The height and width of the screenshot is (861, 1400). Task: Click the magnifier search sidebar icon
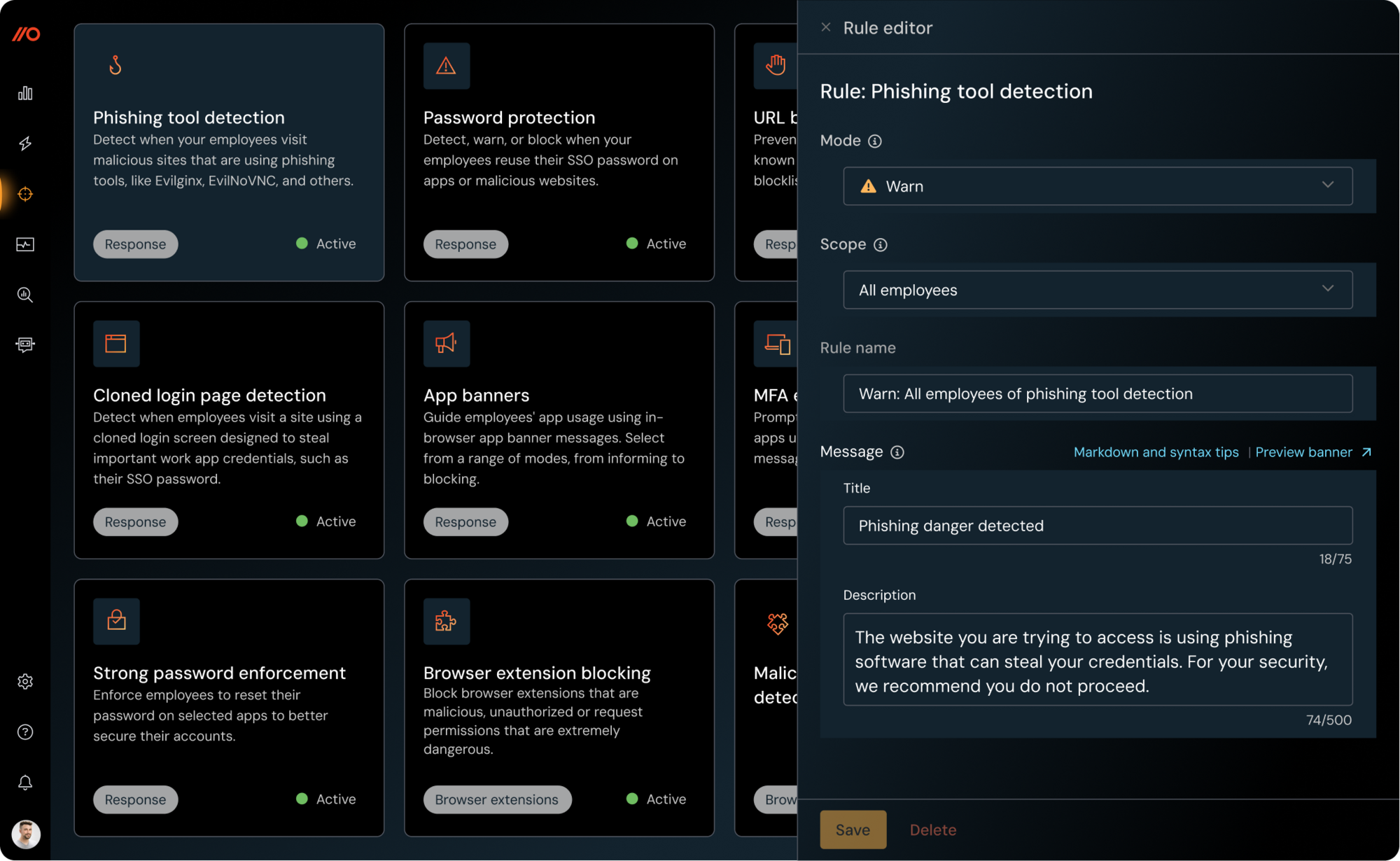(25, 295)
